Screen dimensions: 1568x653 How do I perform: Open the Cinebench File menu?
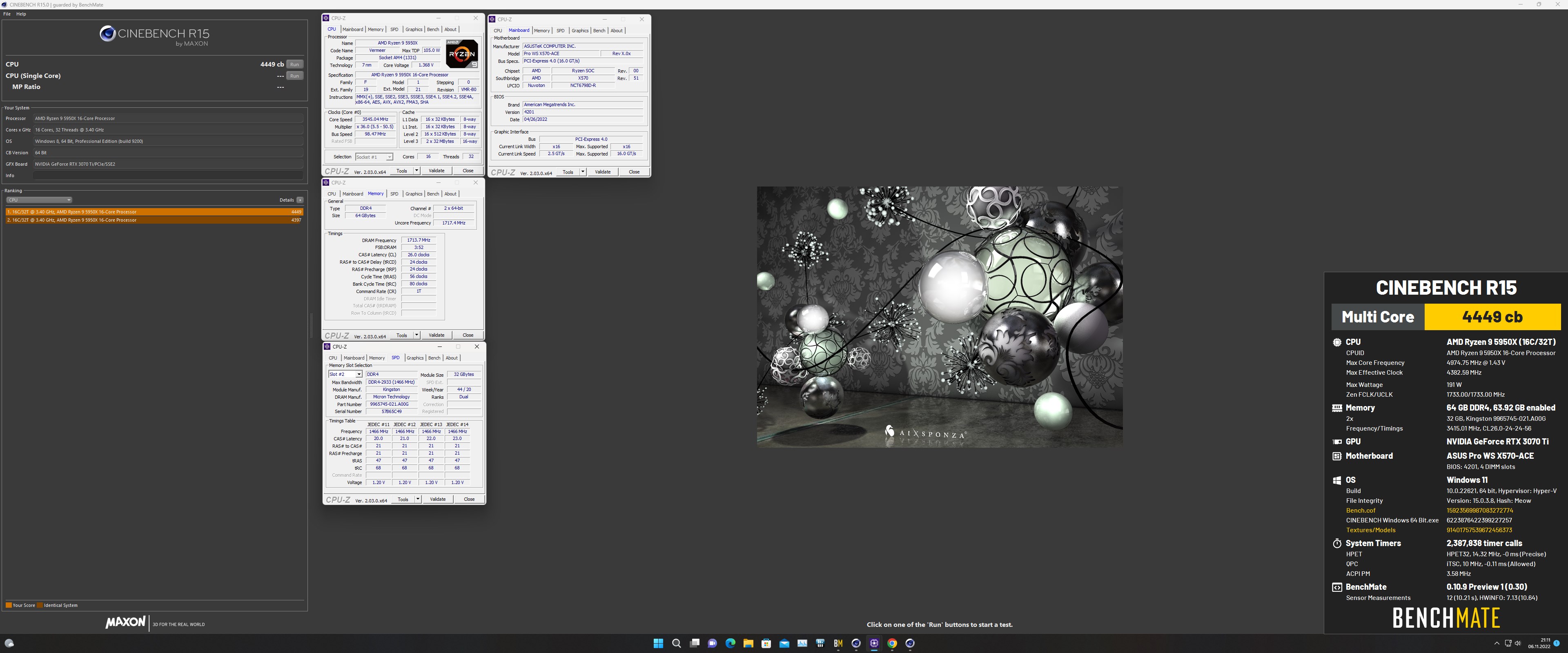point(7,14)
